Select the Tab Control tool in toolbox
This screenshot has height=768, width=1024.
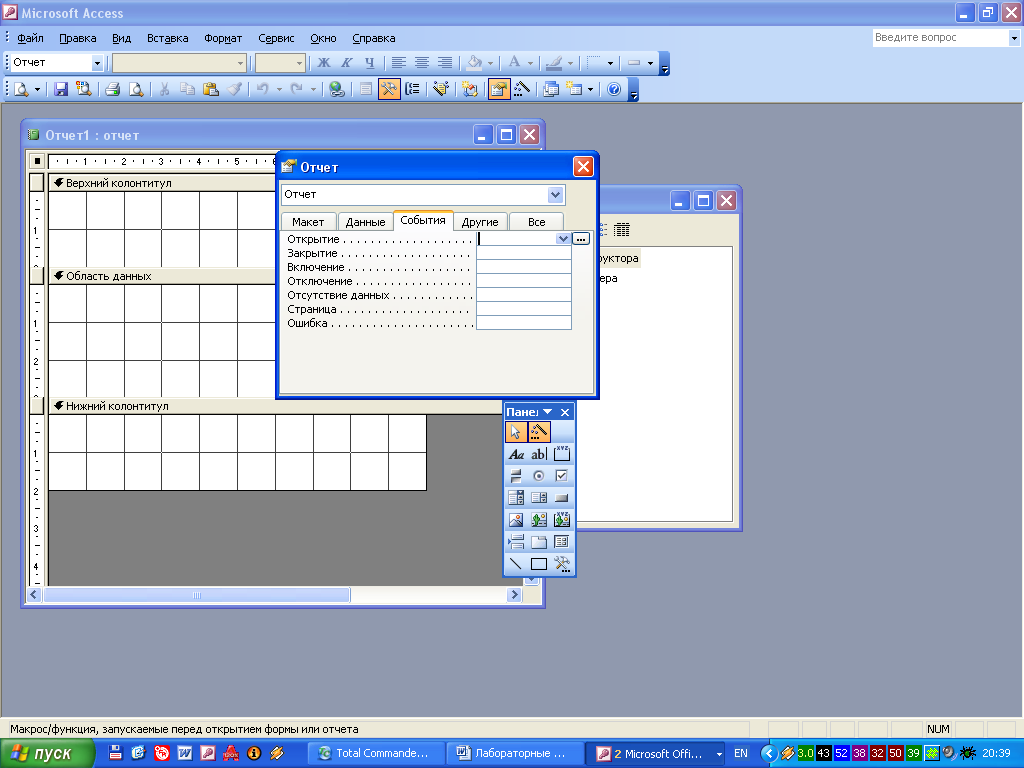click(539, 541)
